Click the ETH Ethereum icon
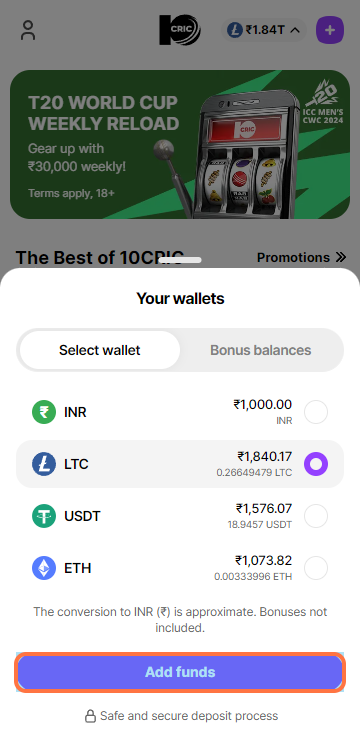The height and width of the screenshot is (740, 360). (x=44, y=568)
